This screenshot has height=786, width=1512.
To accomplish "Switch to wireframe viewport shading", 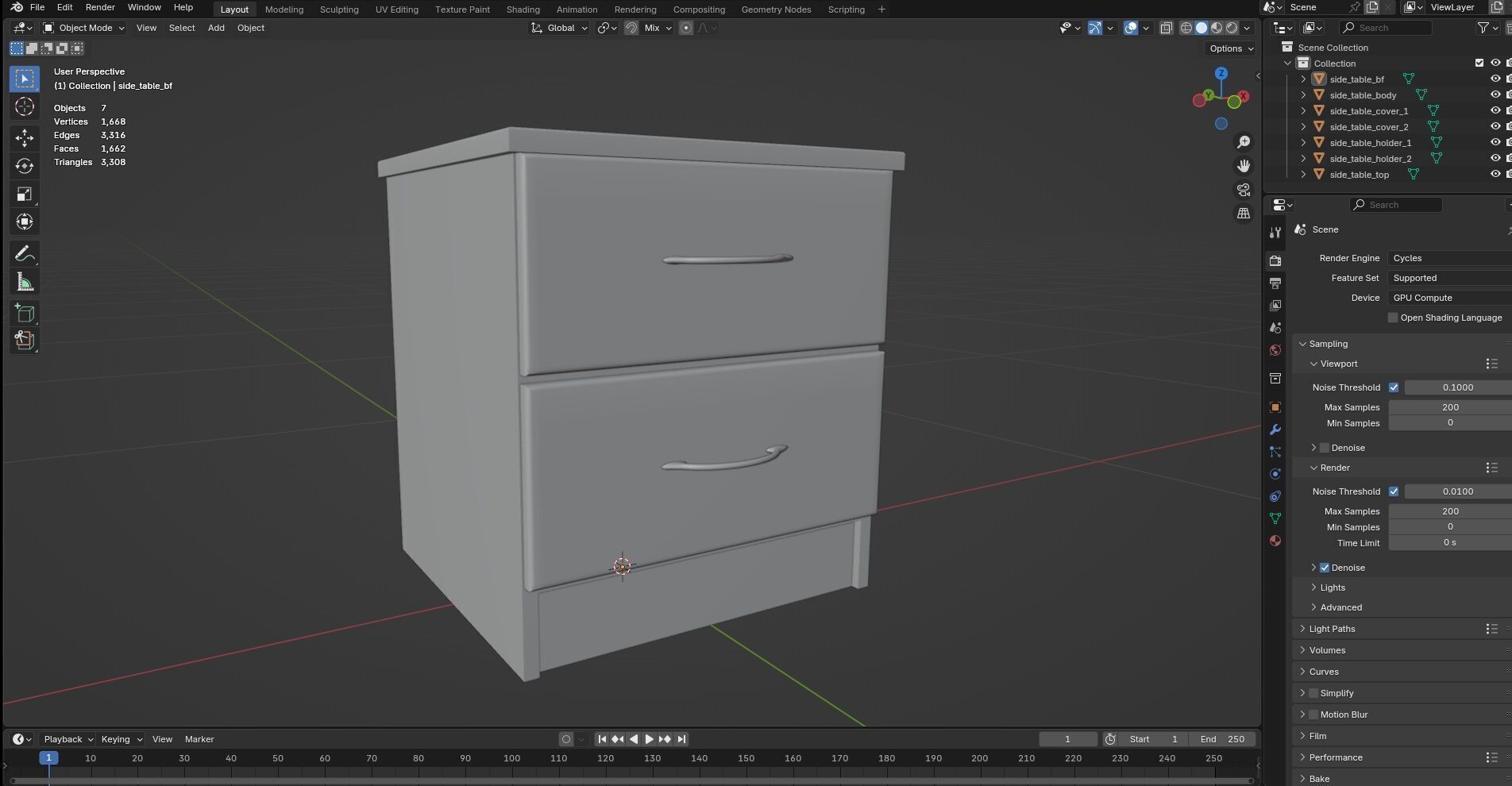I will (x=1186, y=28).
